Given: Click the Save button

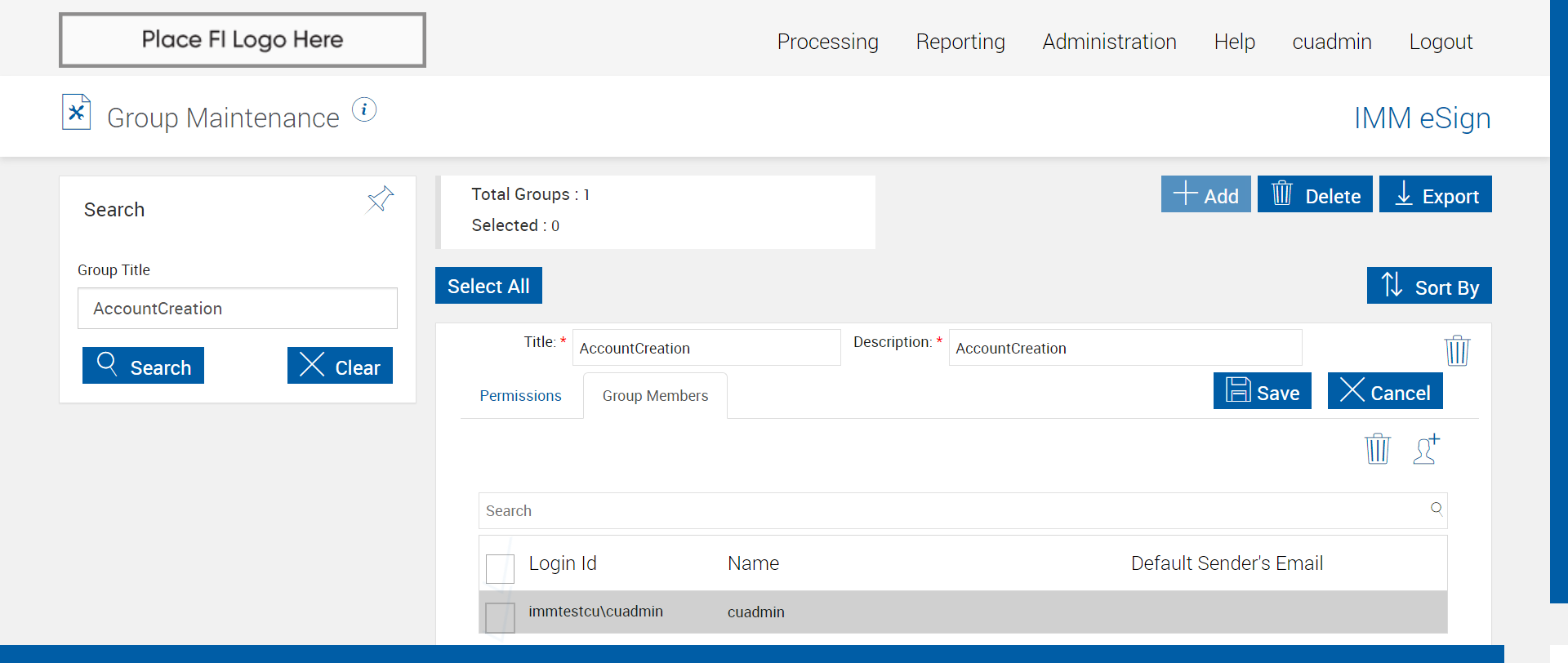Looking at the screenshot, I should pyautogui.click(x=1262, y=391).
